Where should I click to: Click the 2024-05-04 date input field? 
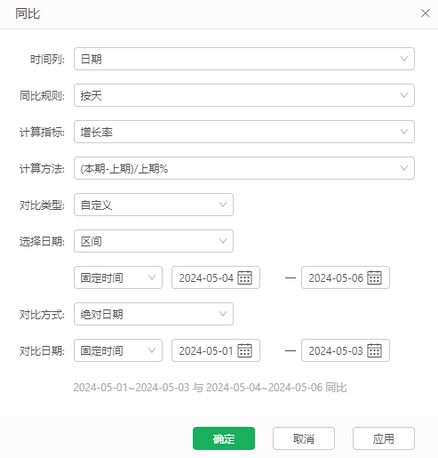coord(216,277)
